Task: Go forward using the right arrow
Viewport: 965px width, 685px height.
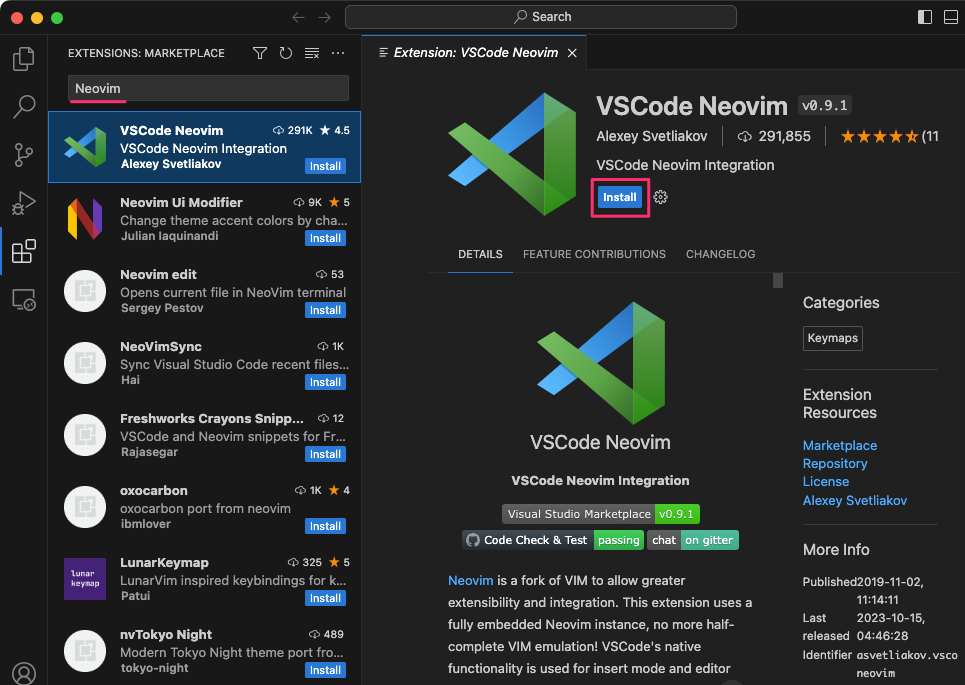Action: (x=324, y=17)
